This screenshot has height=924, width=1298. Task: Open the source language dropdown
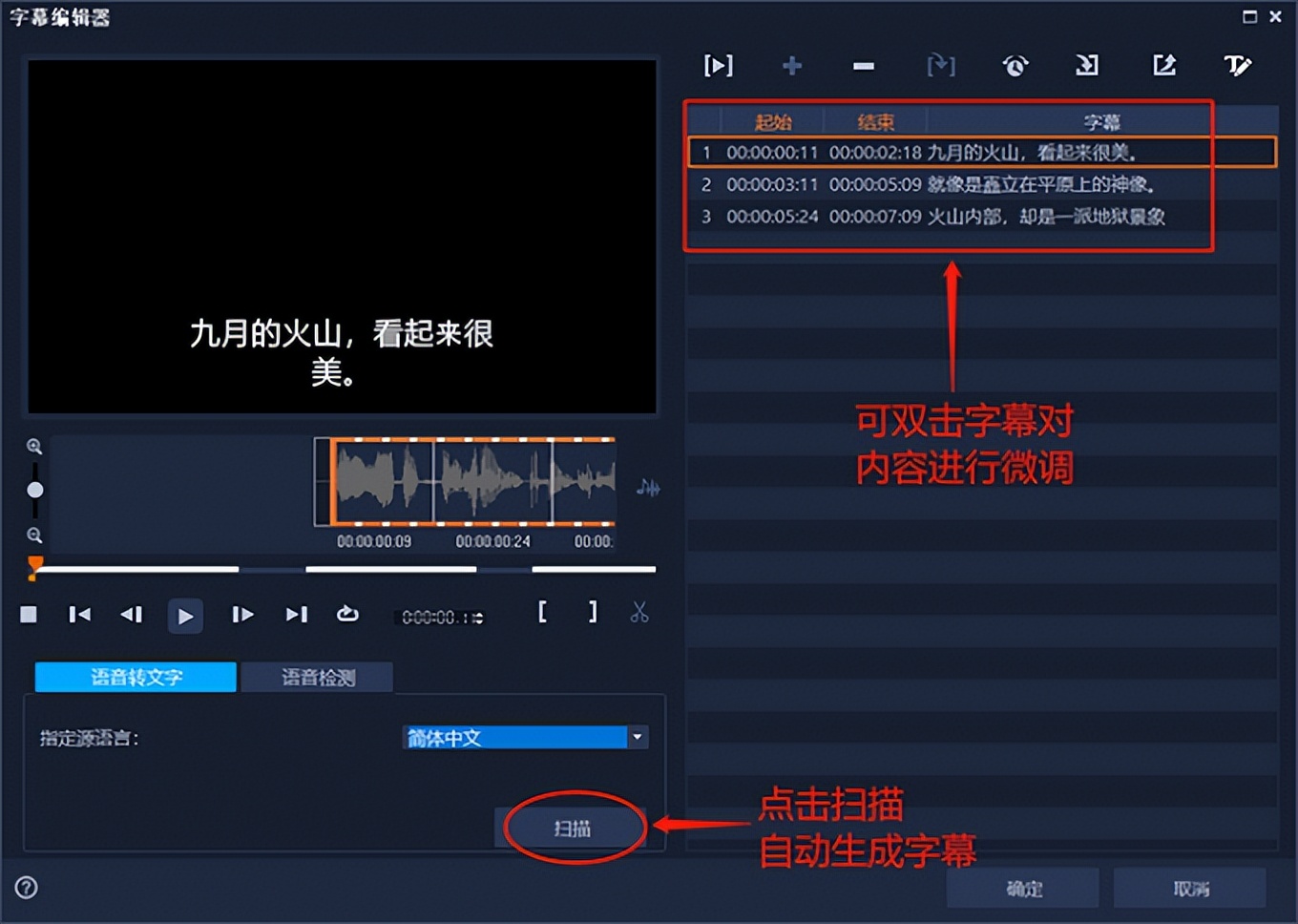(637, 737)
